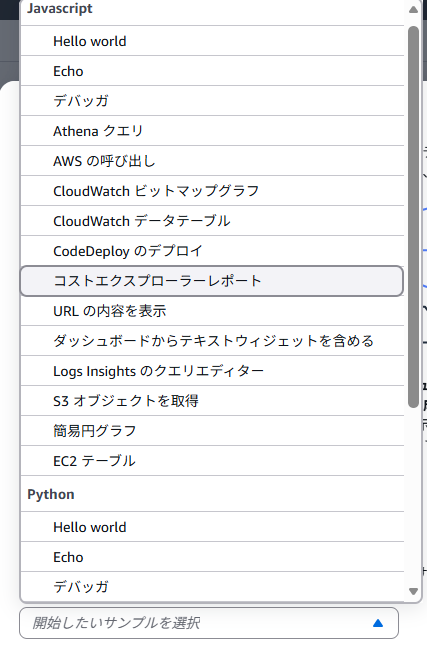
Task: Click the 開始したいサンプルを選択 combo box
Action: click(209, 623)
